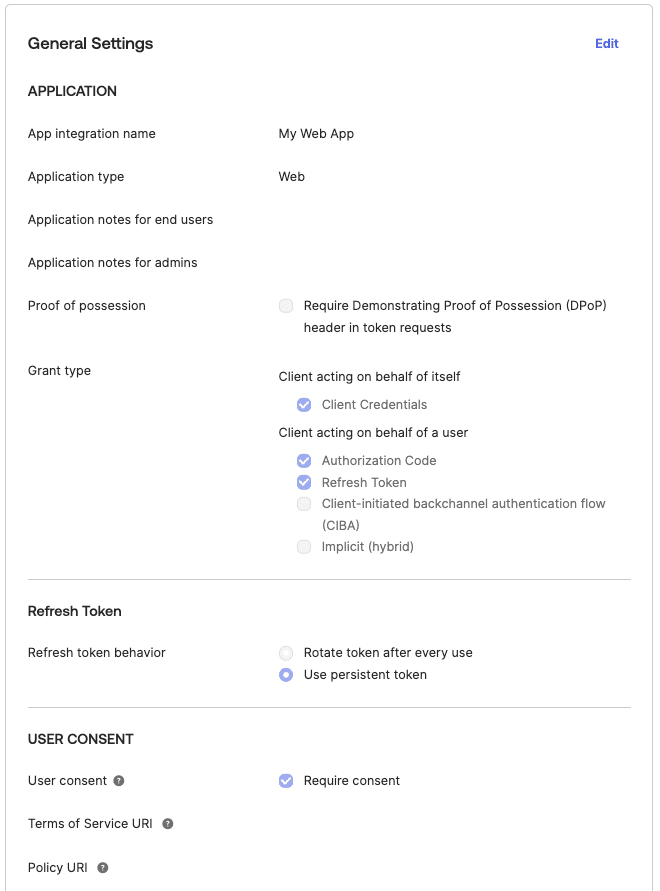Uncheck the Client Credentials grant type
This screenshot has width=660, height=891.
pyautogui.click(x=304, y=404)
